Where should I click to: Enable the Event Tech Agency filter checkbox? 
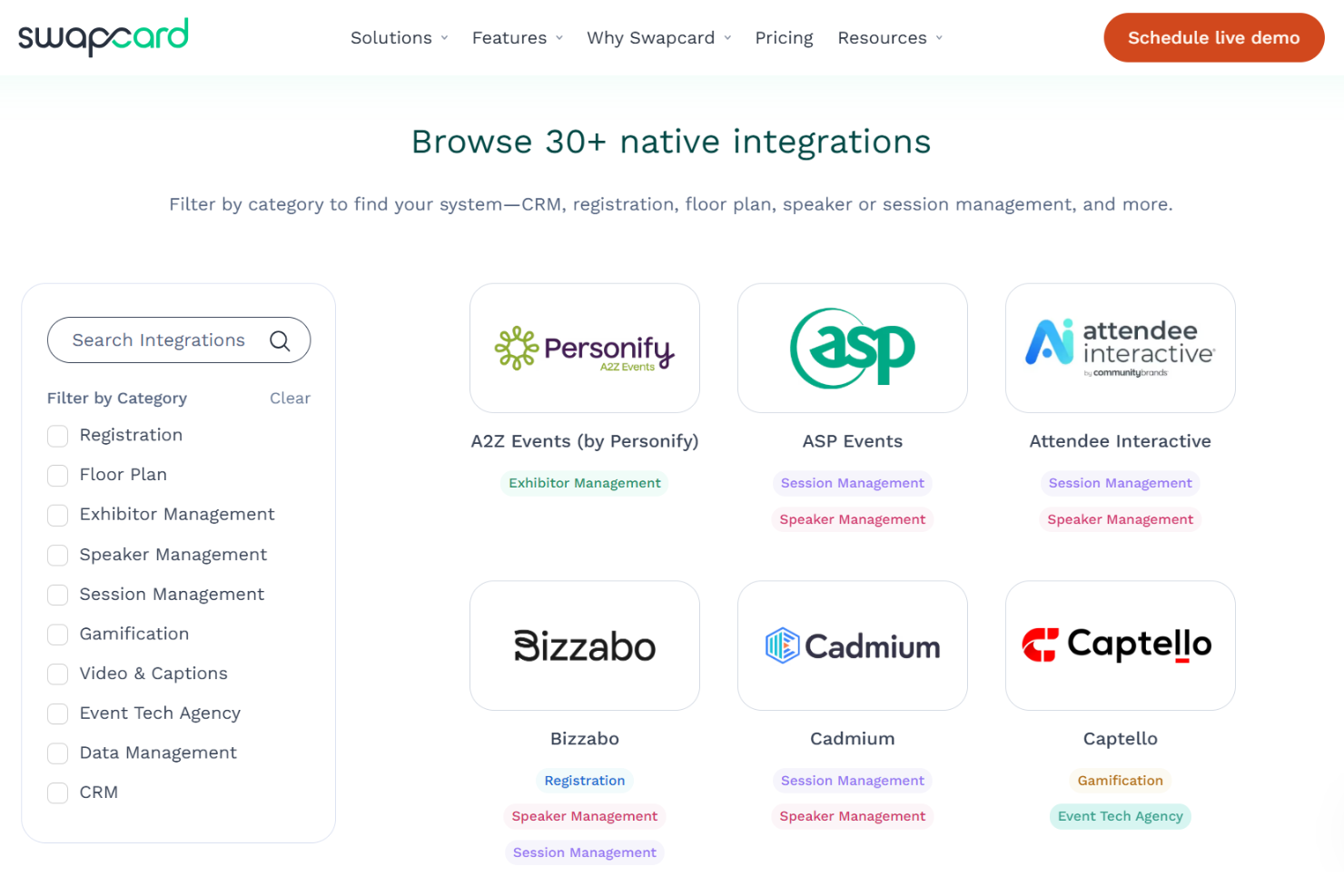tap(58, 714)
